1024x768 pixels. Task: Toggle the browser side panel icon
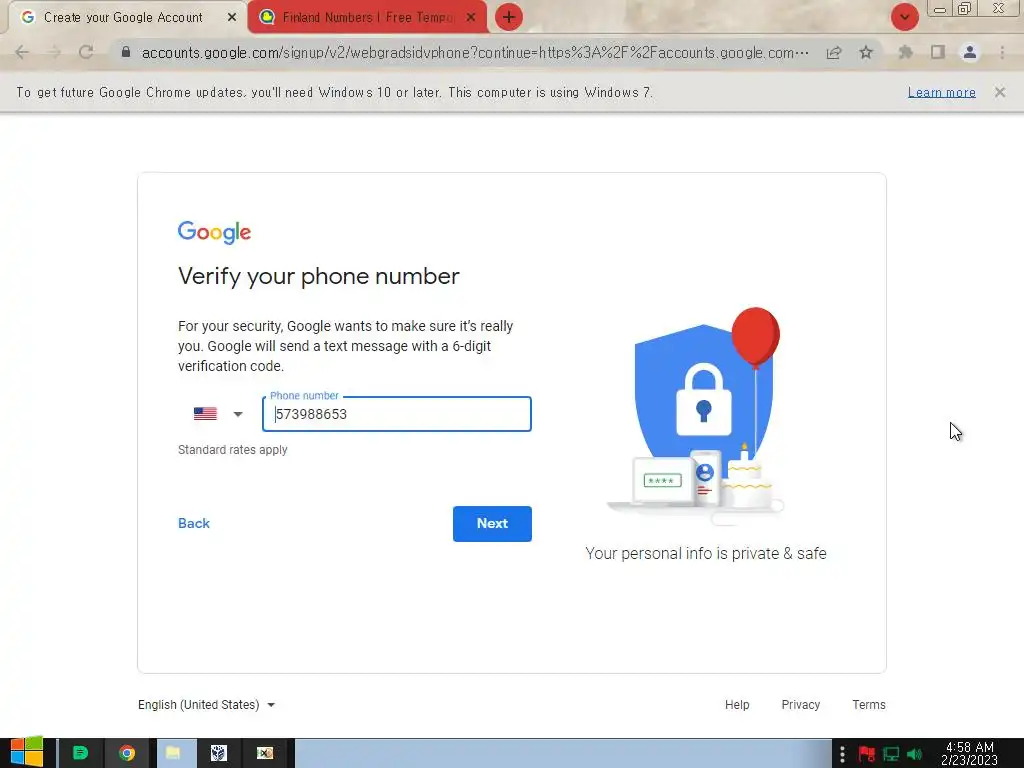(x=938, y=52)
